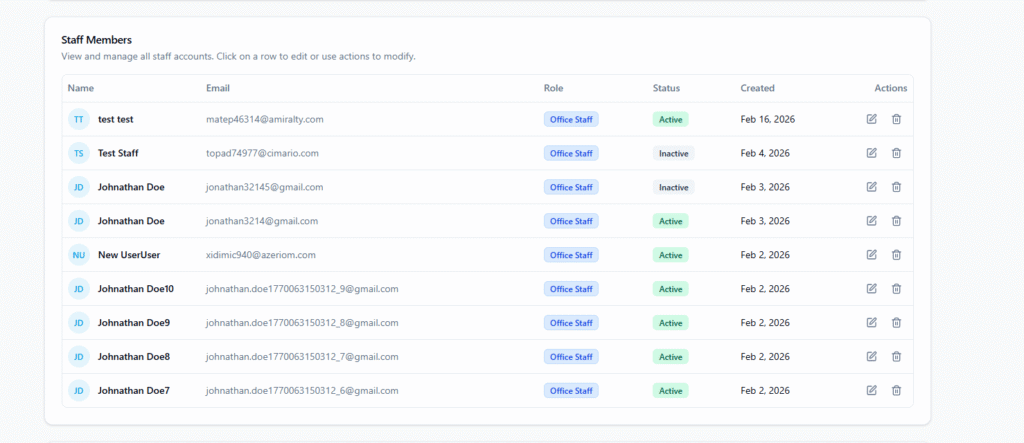Click the Created column header
1024x443 pixels.
757,88
